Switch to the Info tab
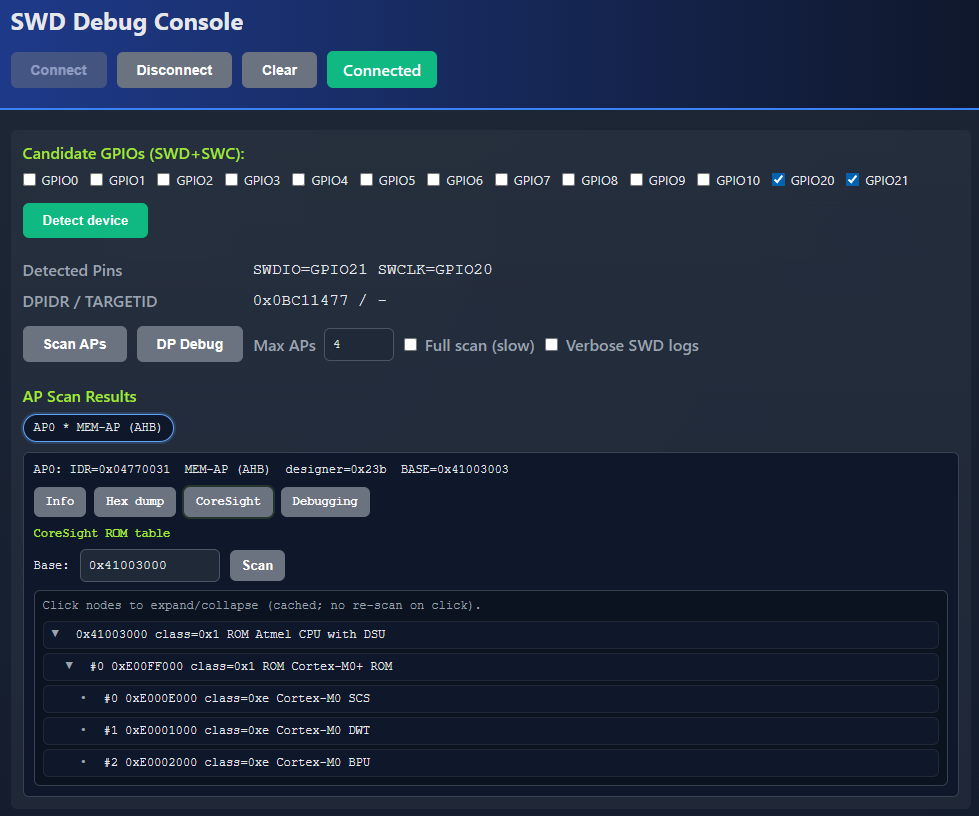The image size is (979, 816). pos(60,501)
